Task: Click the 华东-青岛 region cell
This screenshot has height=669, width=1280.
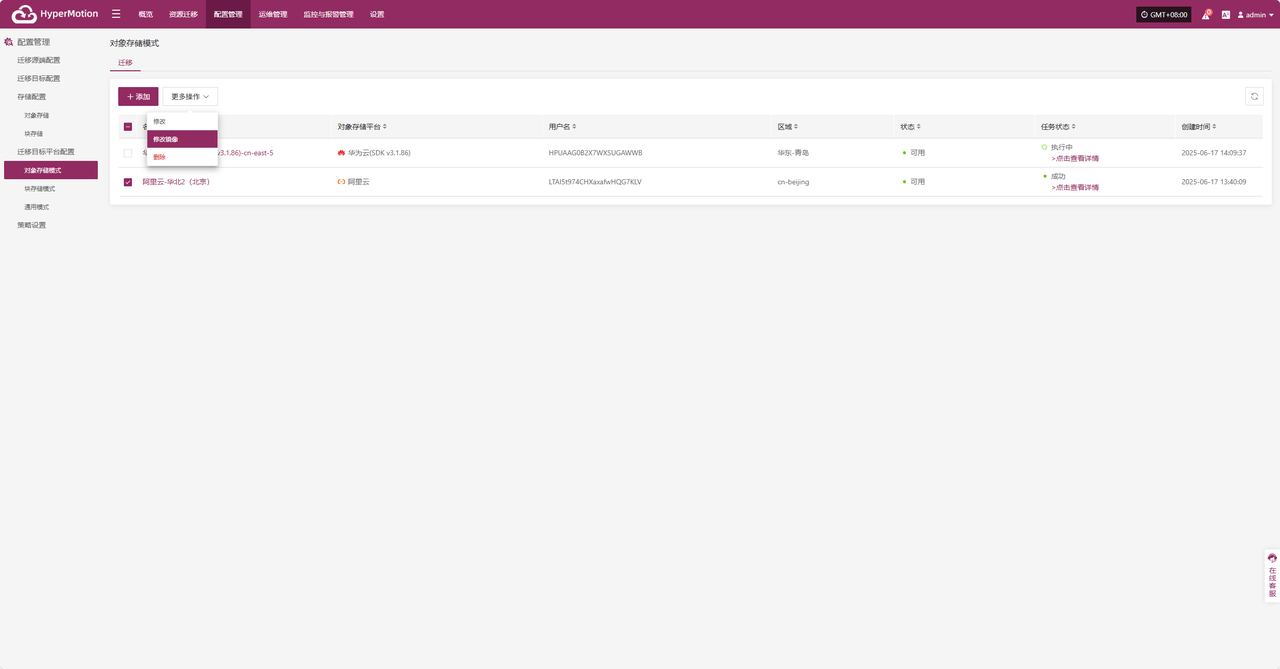Action: pos(793,153)
